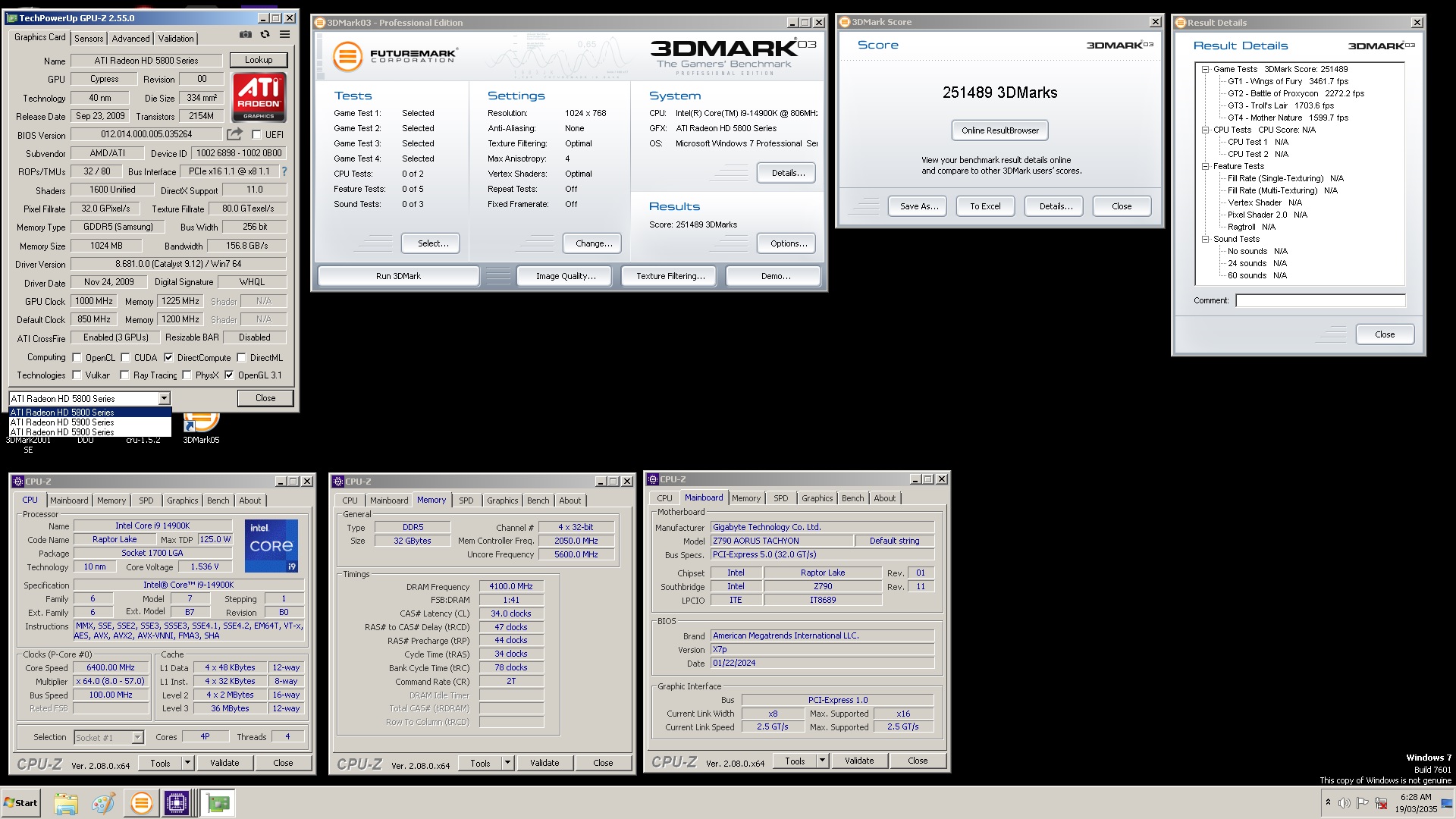Click the GPU-Z green card taskbar icon

pyautogui.click(x=218, y=803)
